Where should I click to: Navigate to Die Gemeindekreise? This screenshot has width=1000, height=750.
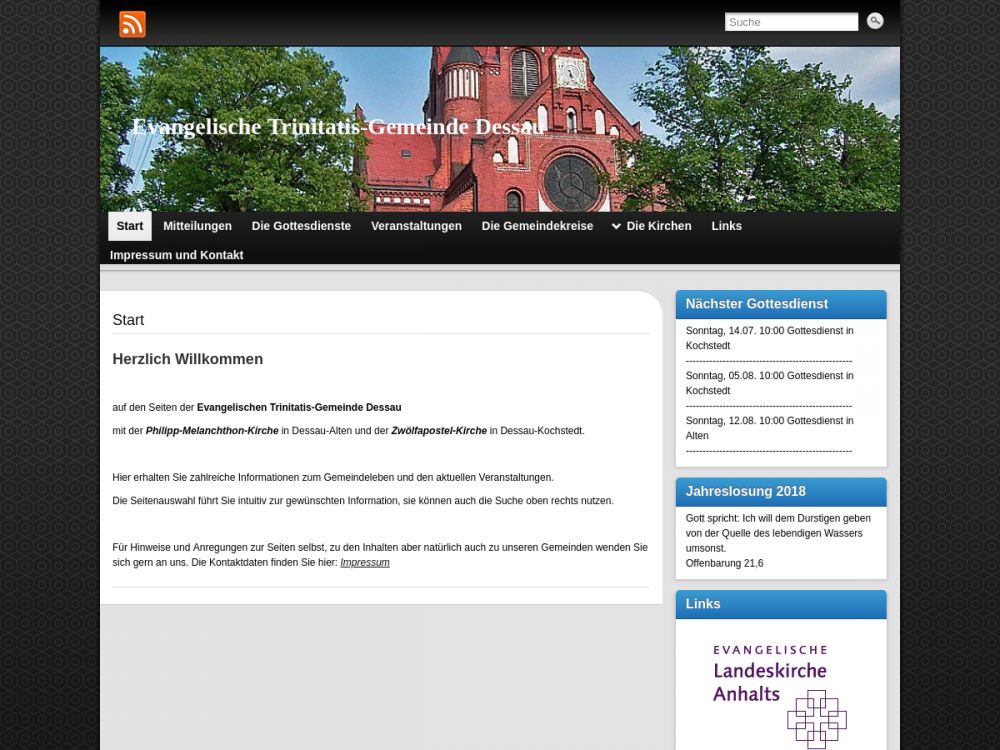537,226
